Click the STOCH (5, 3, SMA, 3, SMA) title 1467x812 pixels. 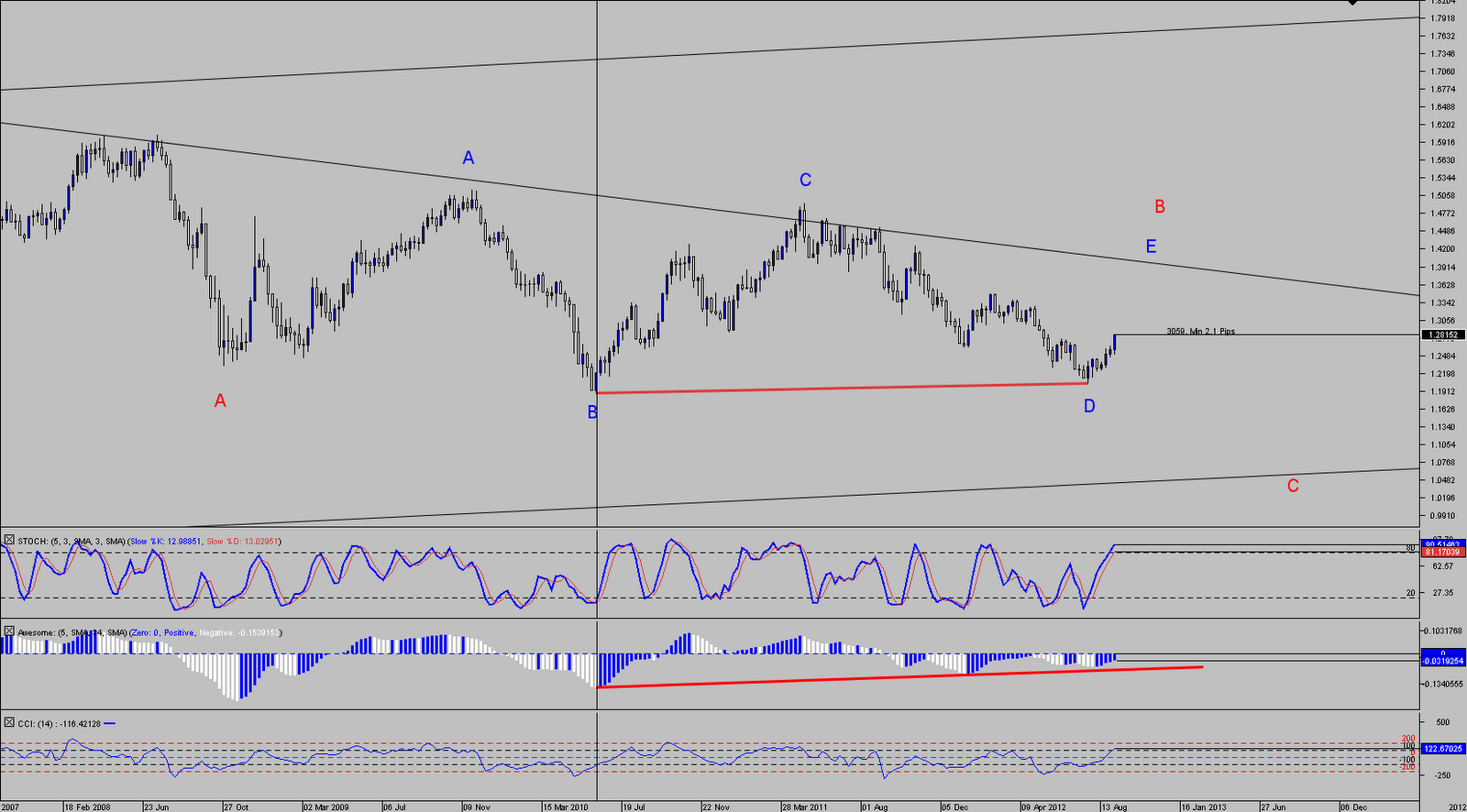[x=72, y=542]
